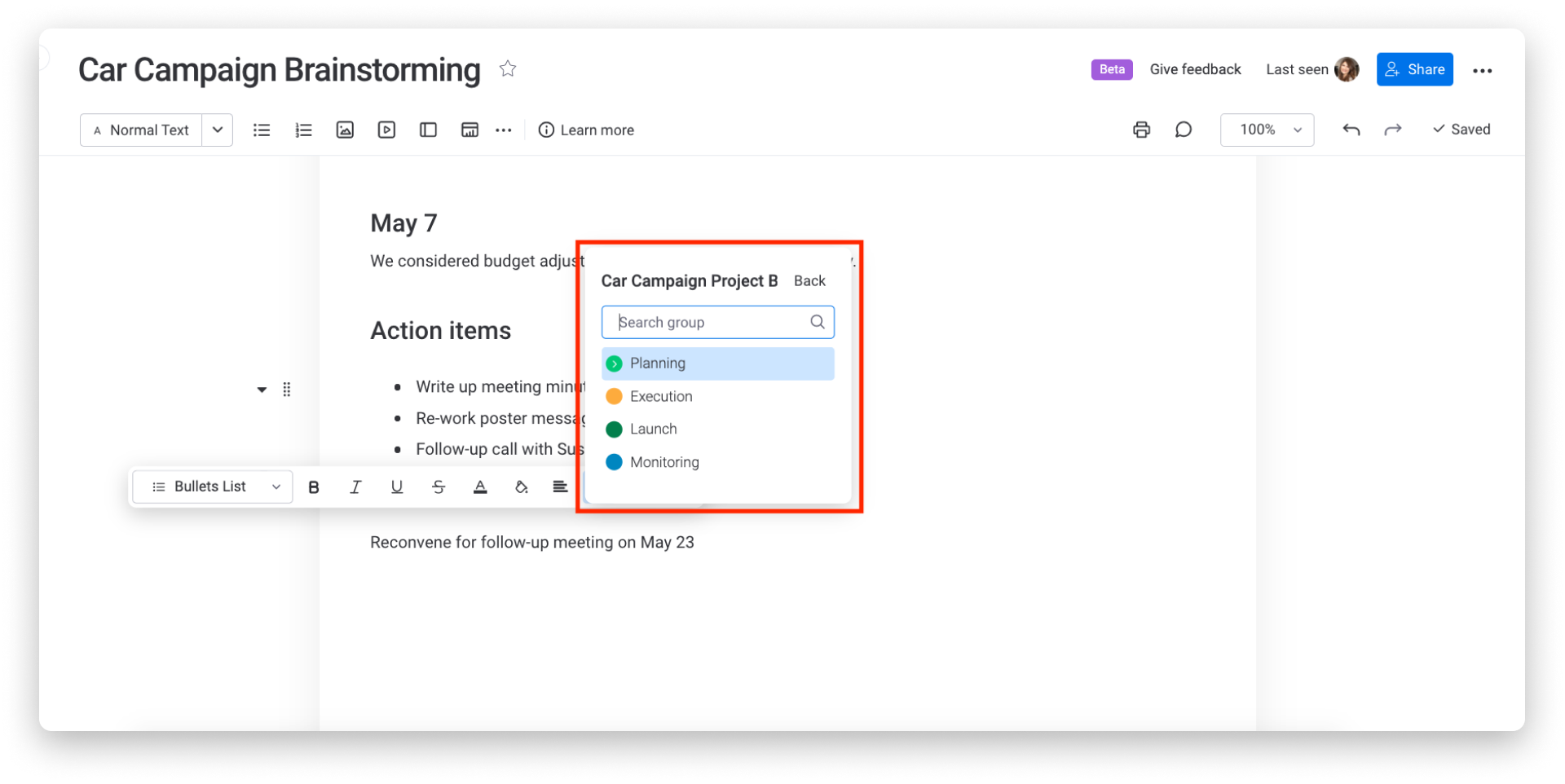Collapse the block with the caret arrow
Screen dimensions: 1565x784
tap(262, 390)
